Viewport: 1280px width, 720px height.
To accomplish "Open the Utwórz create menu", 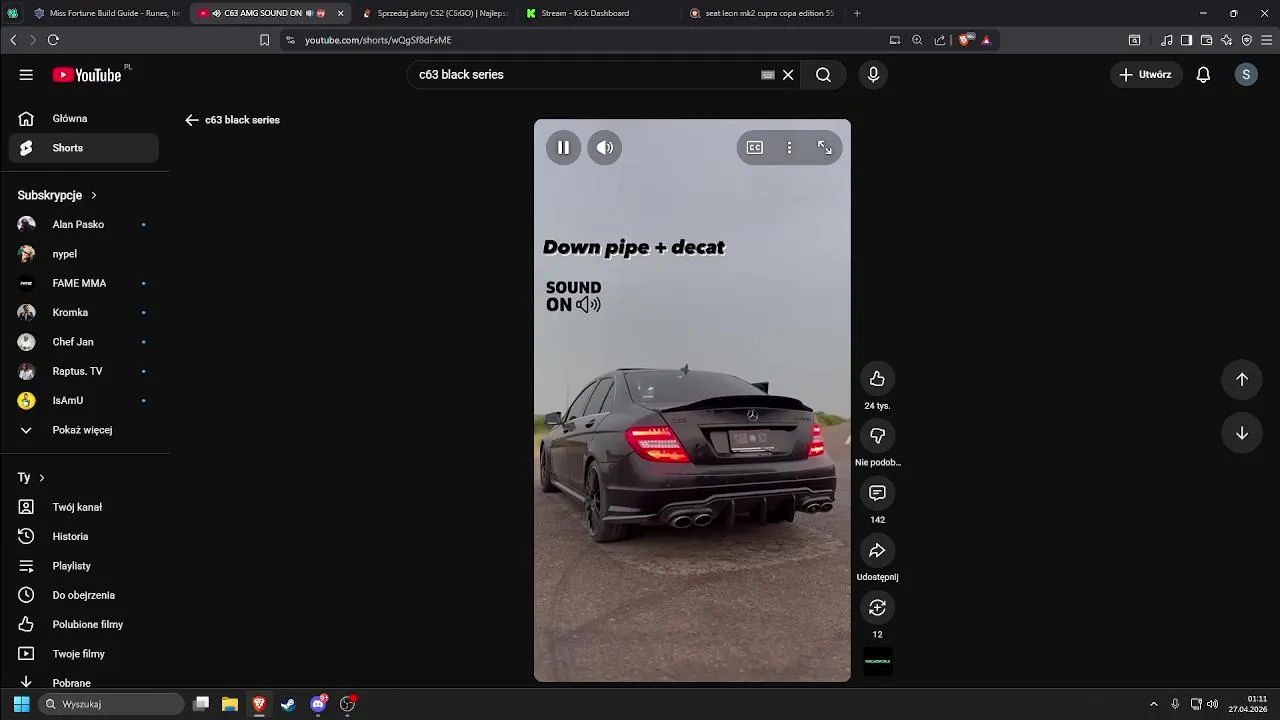I will coord(1146,75).
